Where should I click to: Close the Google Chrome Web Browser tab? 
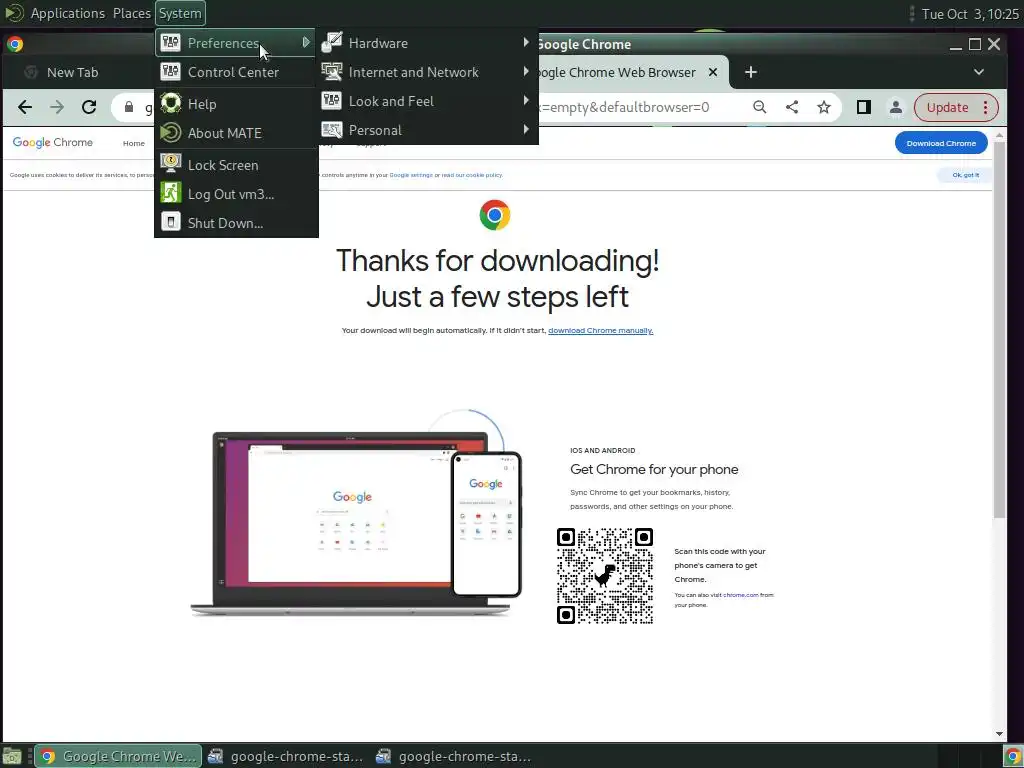point(713,72)
